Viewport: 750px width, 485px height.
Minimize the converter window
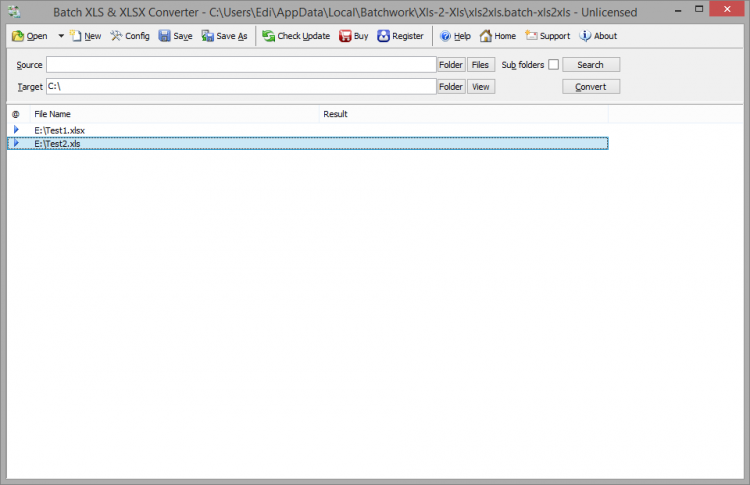pos(678,10)
